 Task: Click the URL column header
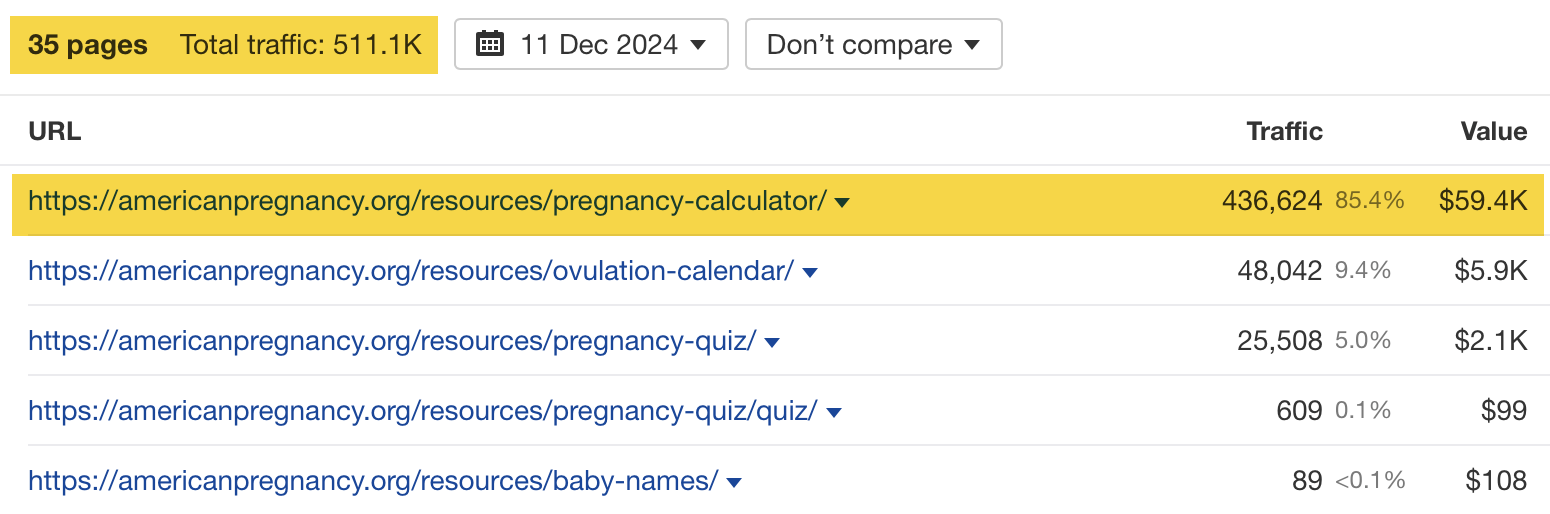coord(55,131)
